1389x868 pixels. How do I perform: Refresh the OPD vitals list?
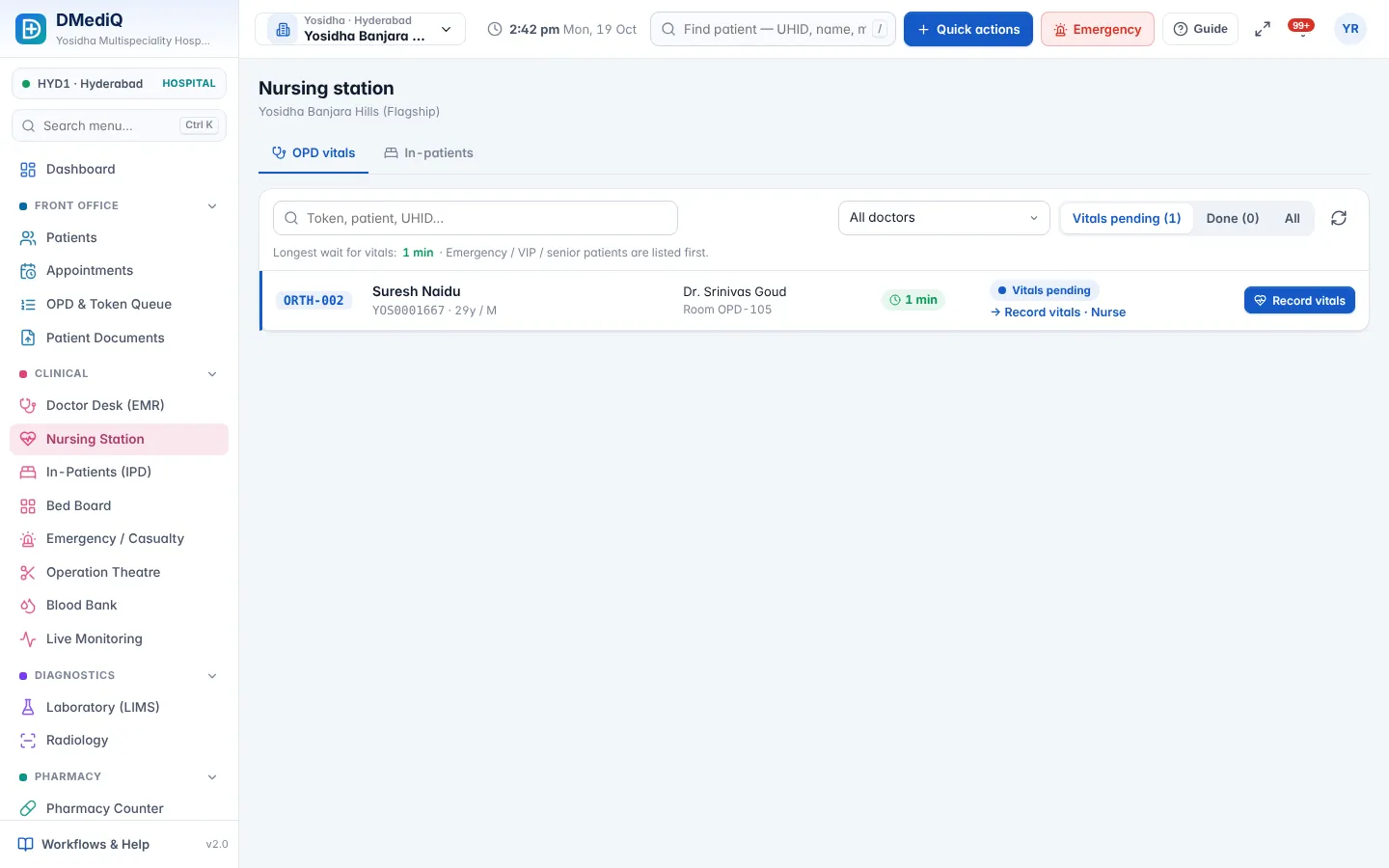(x=1339, y=218)
